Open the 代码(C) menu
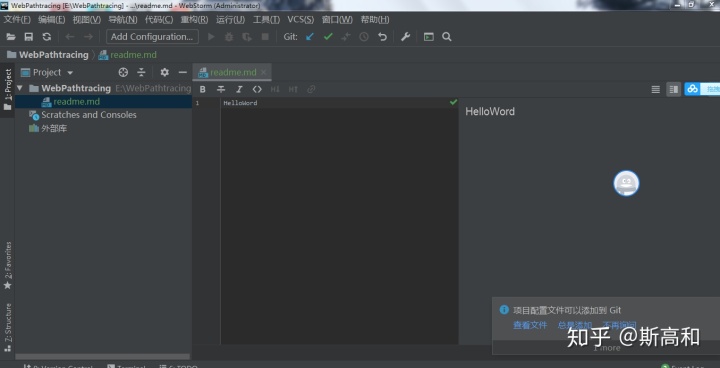Screen dimensions: 720x368 pyautogui.click(x=159, y=19)
